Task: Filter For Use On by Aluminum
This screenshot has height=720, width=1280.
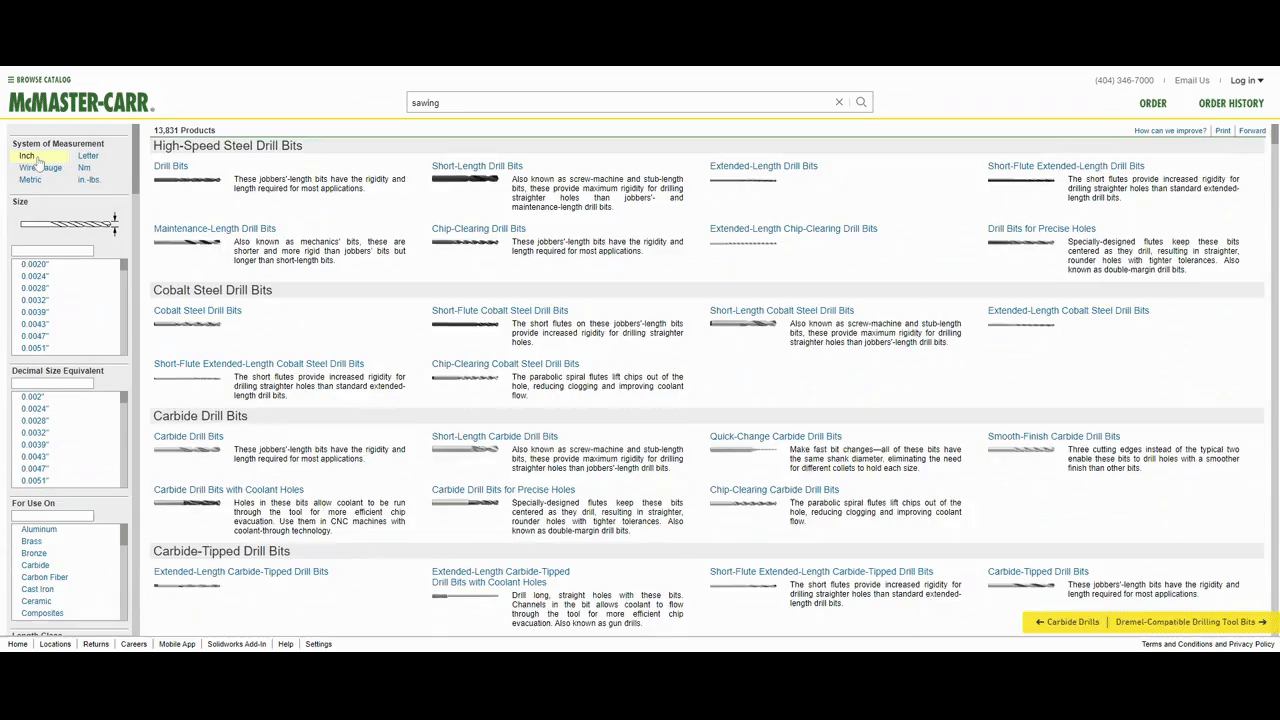Action: [x=39, y=529]
